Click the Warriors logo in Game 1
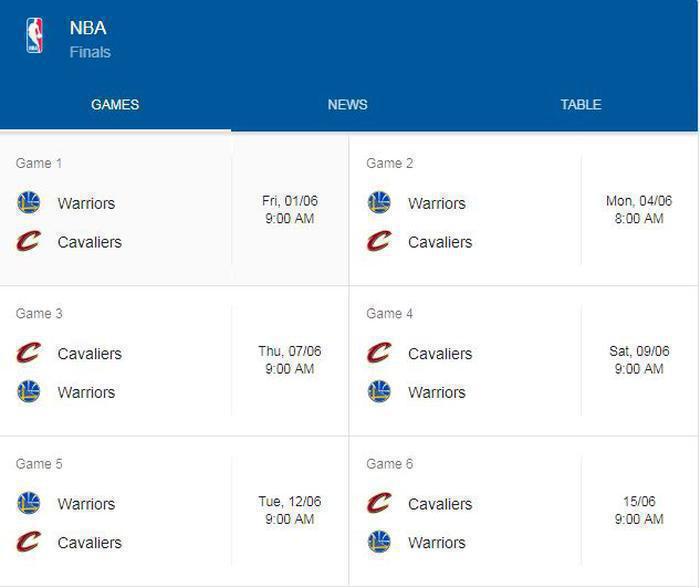The width and height of the screenshot is (700, 588). click(x=29, y=203)
